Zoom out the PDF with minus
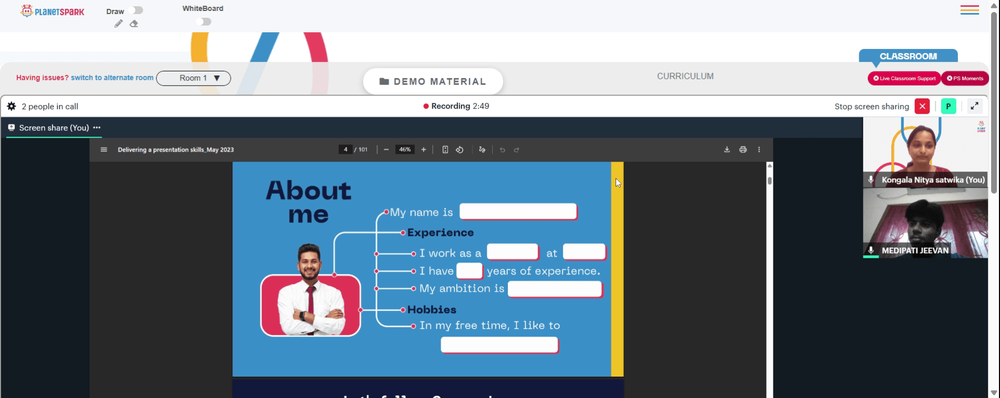The image size is (1000, 398). (386, 150)
